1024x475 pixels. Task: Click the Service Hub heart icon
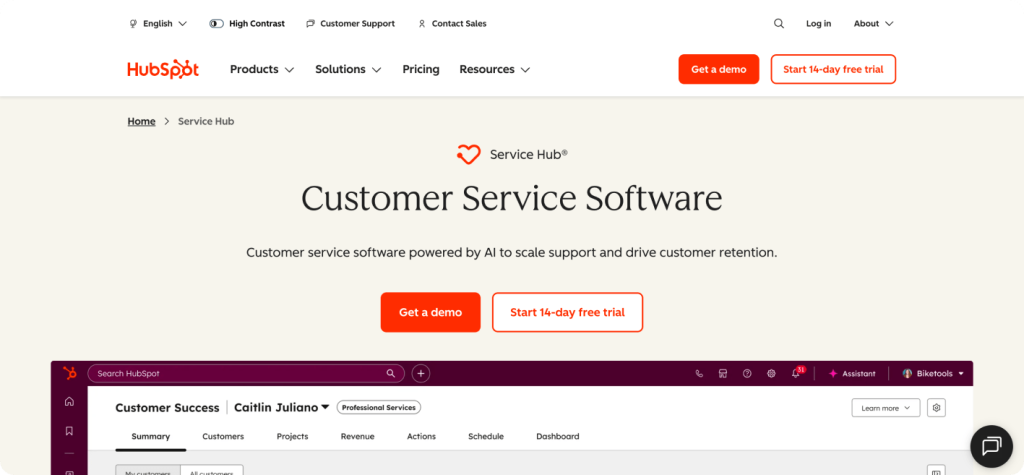pyautogui.click(x=468, y=155)
